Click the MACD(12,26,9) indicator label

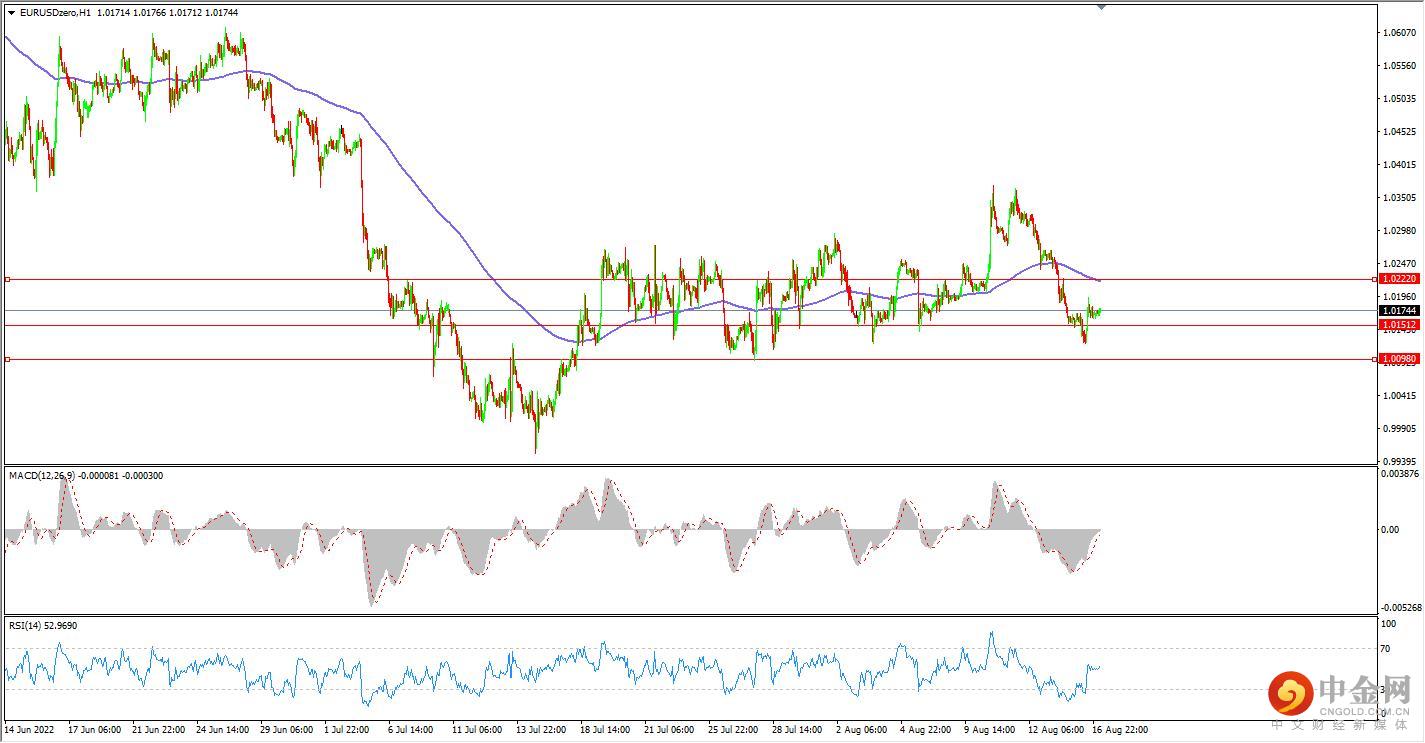click(43, 476)
